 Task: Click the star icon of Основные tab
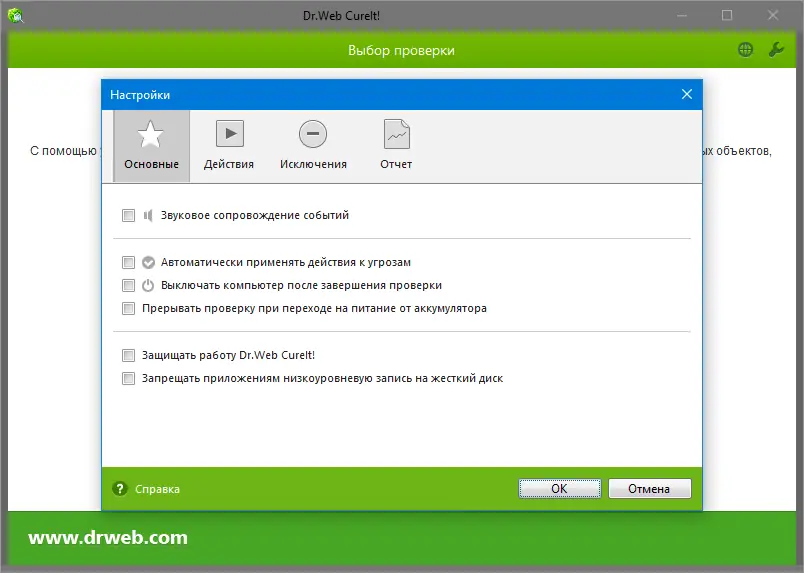151,134
